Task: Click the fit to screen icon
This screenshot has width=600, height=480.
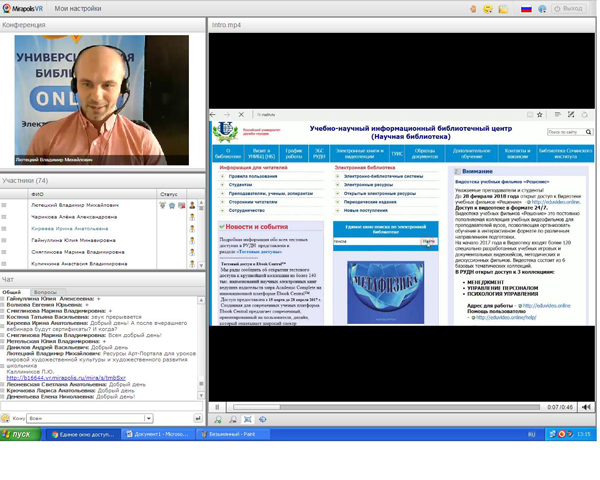Action: [248, 420]
